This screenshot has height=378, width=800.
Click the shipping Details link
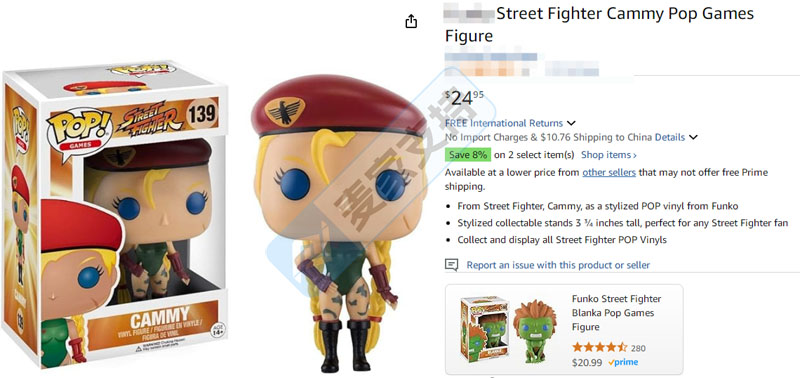[670, 137]
